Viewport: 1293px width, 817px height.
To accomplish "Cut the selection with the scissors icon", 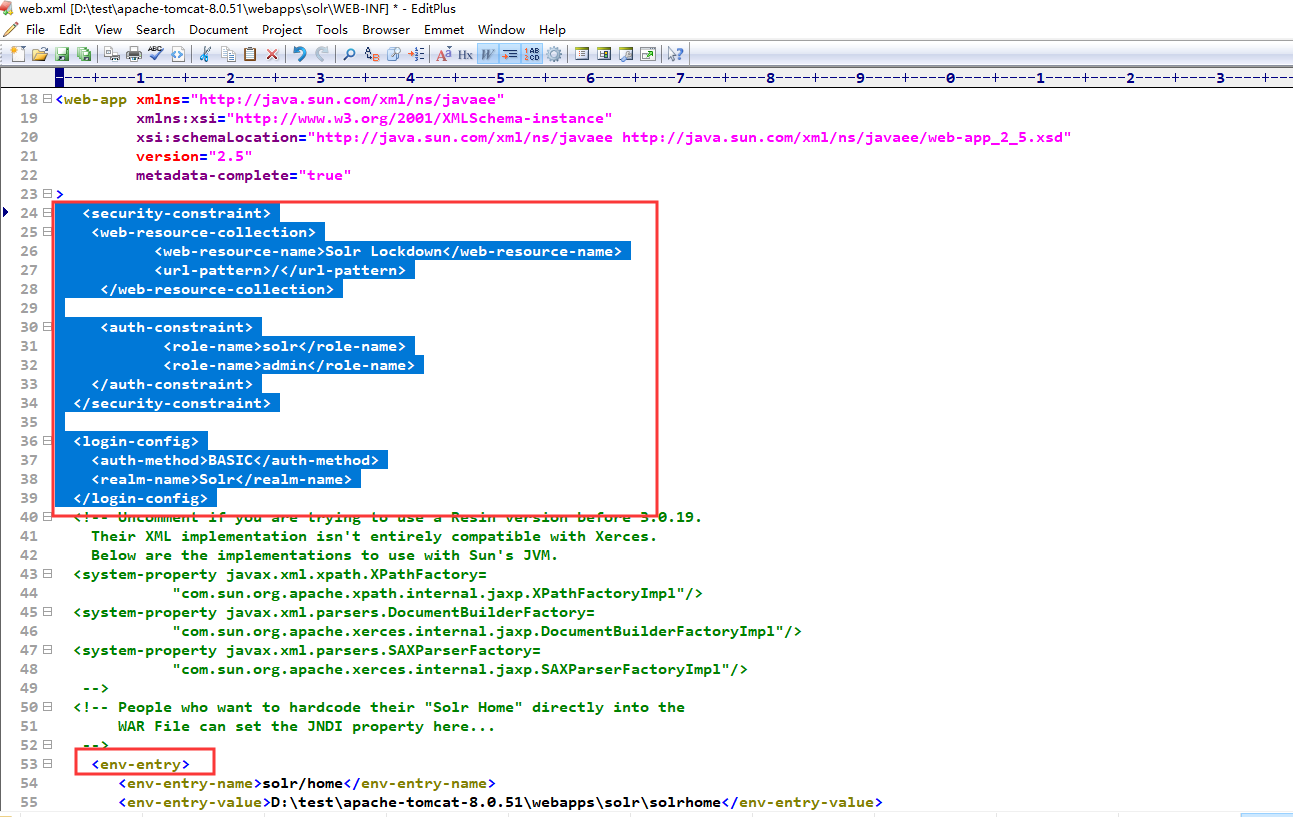I will [204, 54].
